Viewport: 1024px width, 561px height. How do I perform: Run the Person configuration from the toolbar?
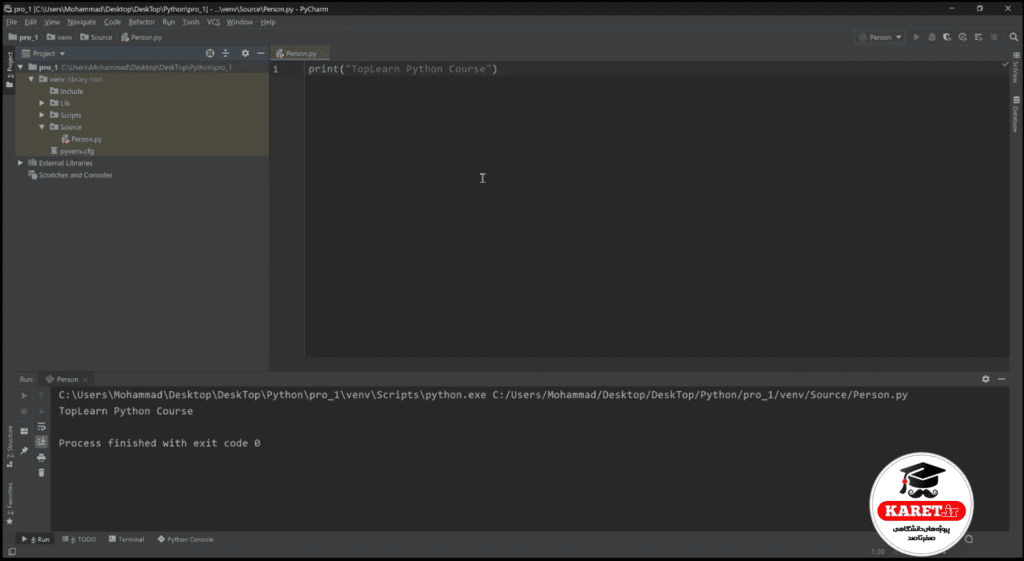click(x=916, y=37)
